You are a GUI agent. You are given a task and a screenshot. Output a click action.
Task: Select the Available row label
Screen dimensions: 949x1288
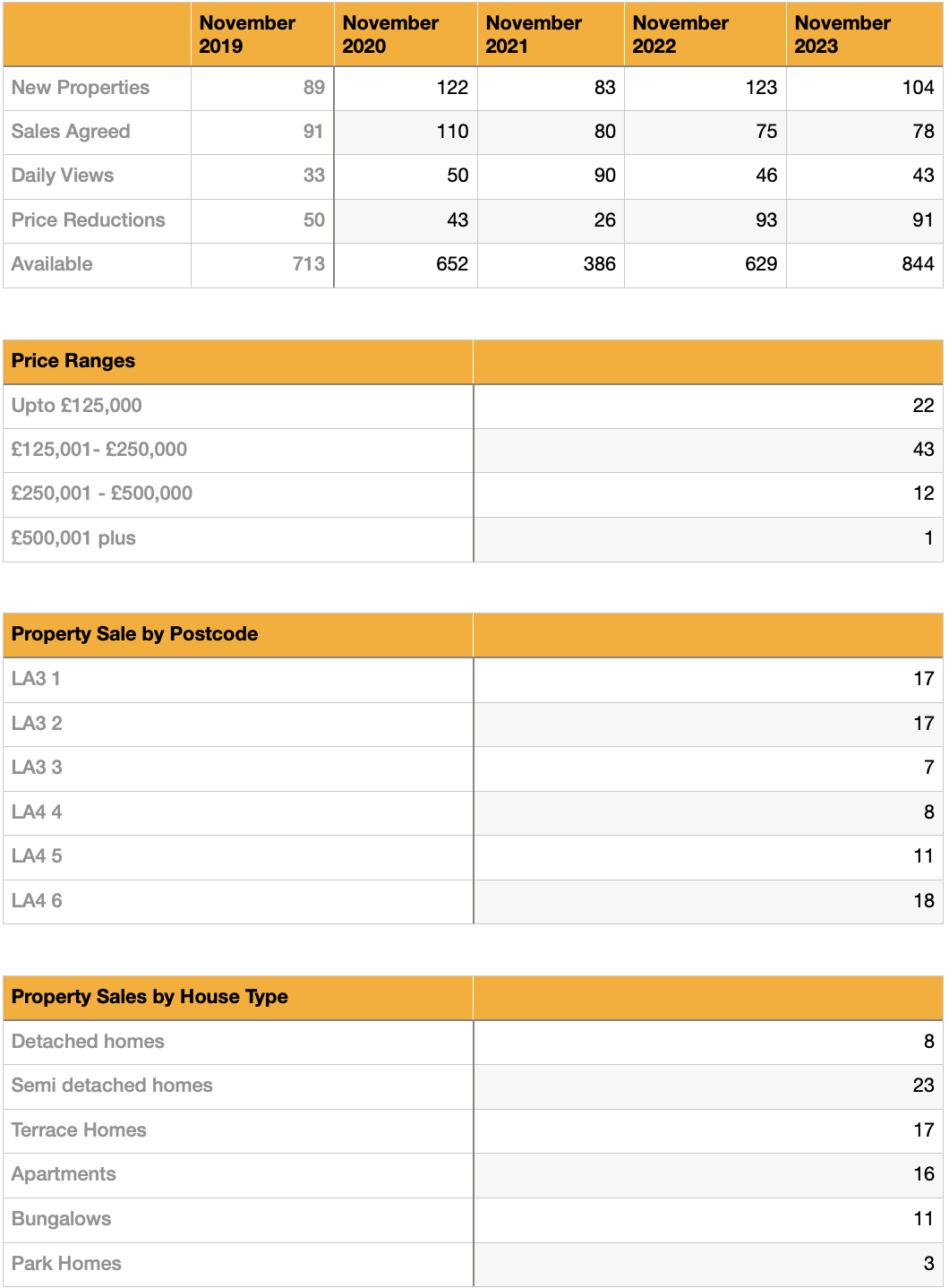pos(52,264)
